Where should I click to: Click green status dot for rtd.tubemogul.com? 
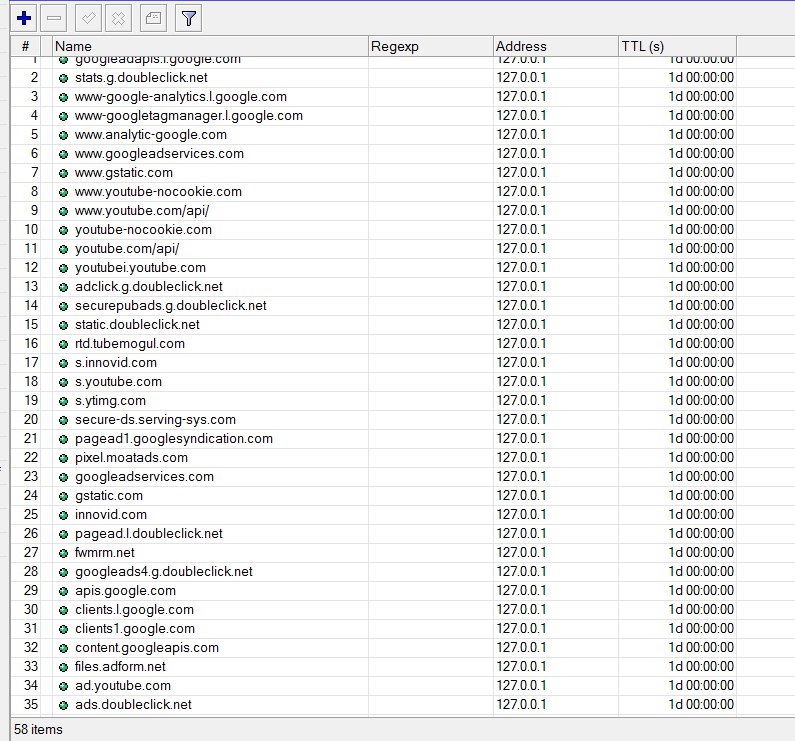pos(63,344)
